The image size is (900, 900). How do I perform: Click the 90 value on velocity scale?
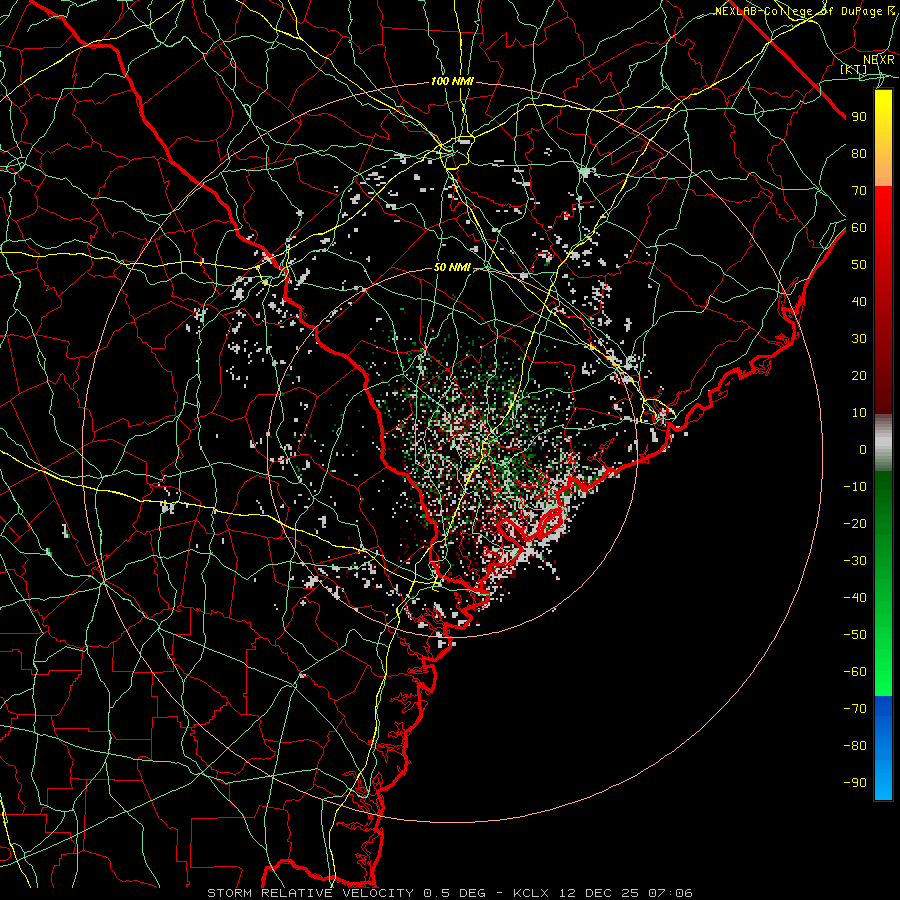coord(859,117)
